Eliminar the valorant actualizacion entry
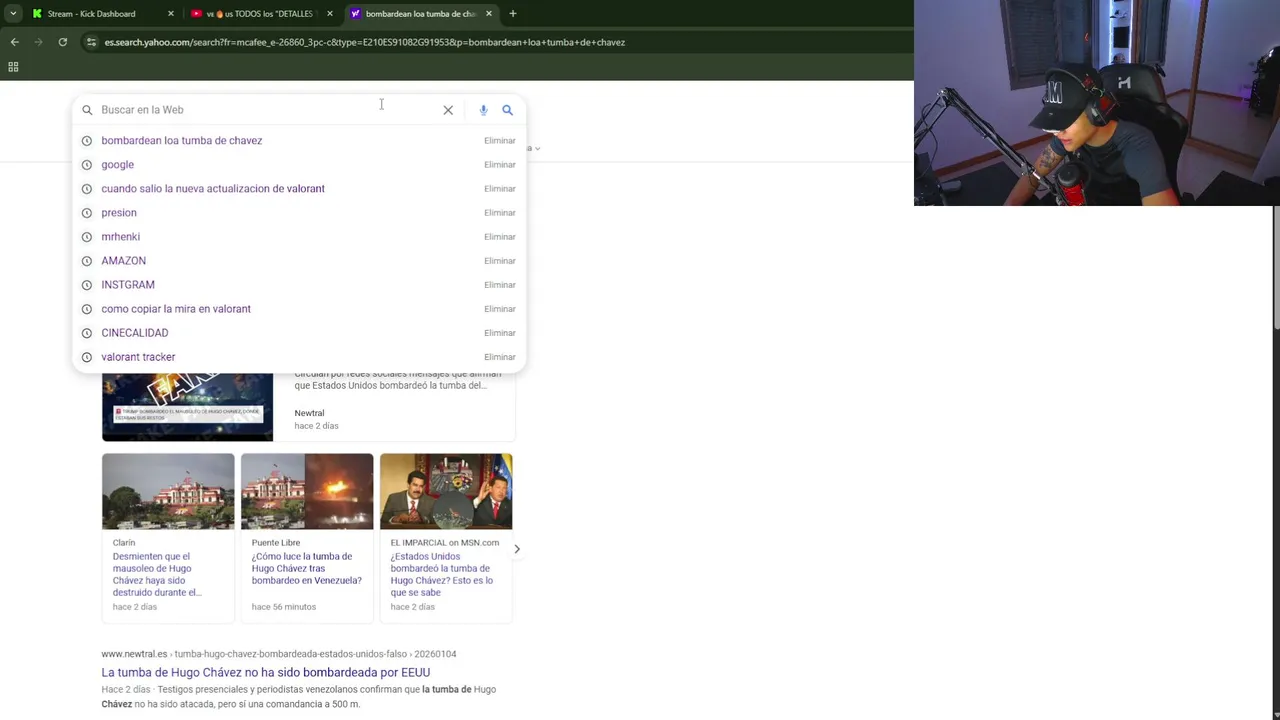Screen dimensions: 1280x720 click(499, 189)
